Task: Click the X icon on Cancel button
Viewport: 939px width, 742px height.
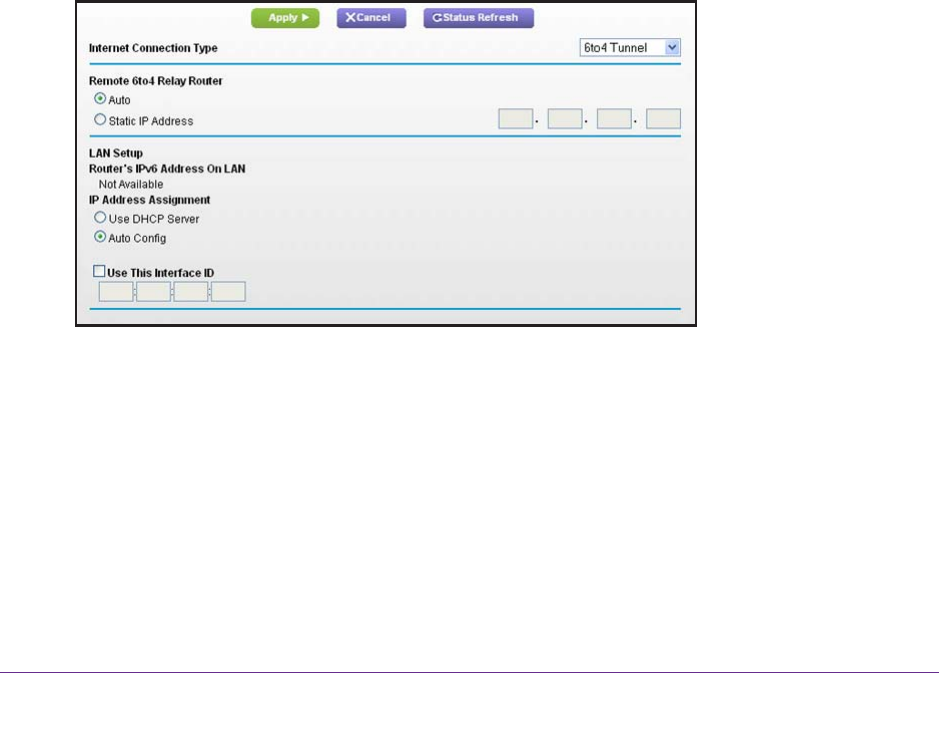Action: [350, 18]
